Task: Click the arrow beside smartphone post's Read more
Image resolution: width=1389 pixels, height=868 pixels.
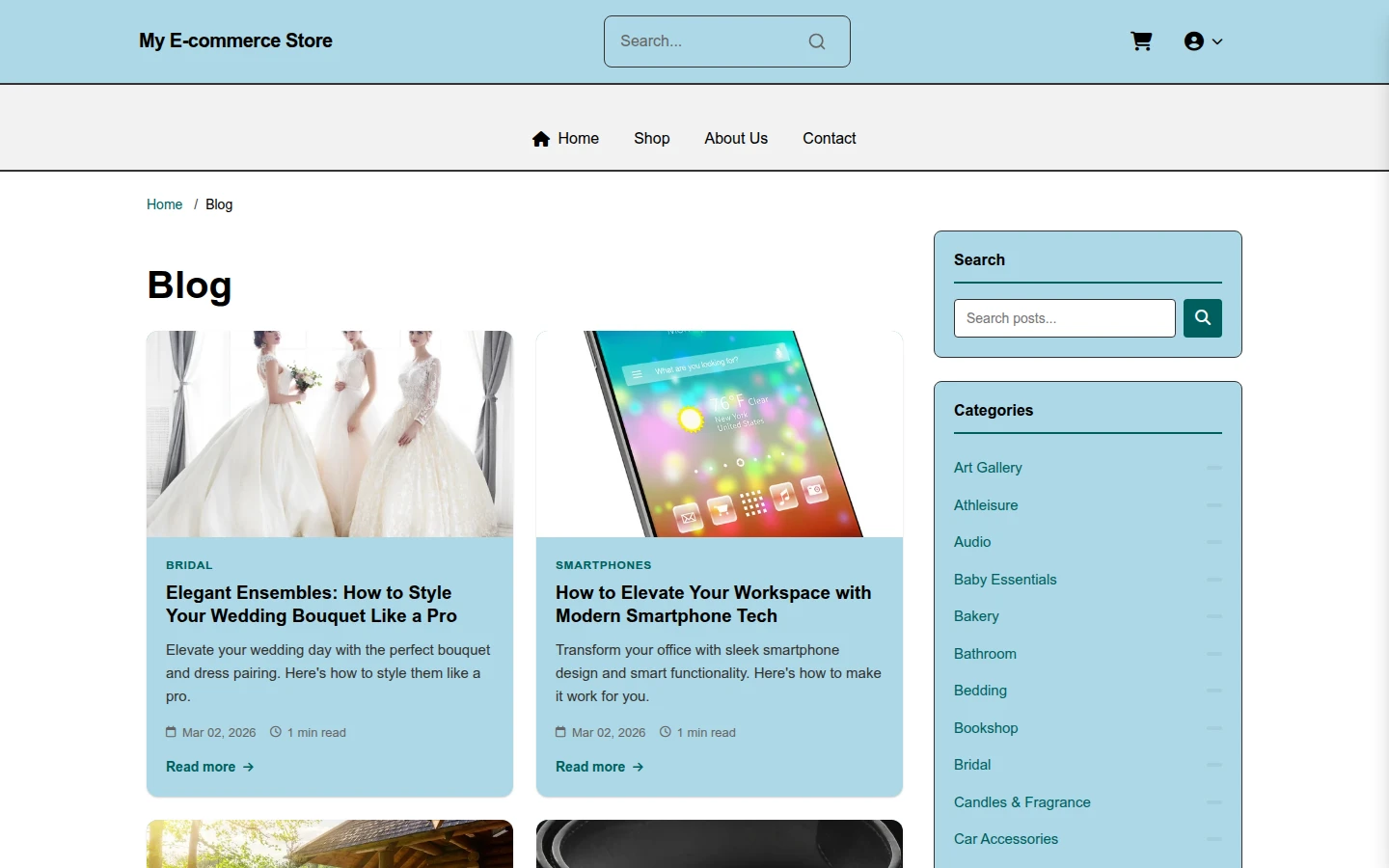Action: tap(639, 767)
